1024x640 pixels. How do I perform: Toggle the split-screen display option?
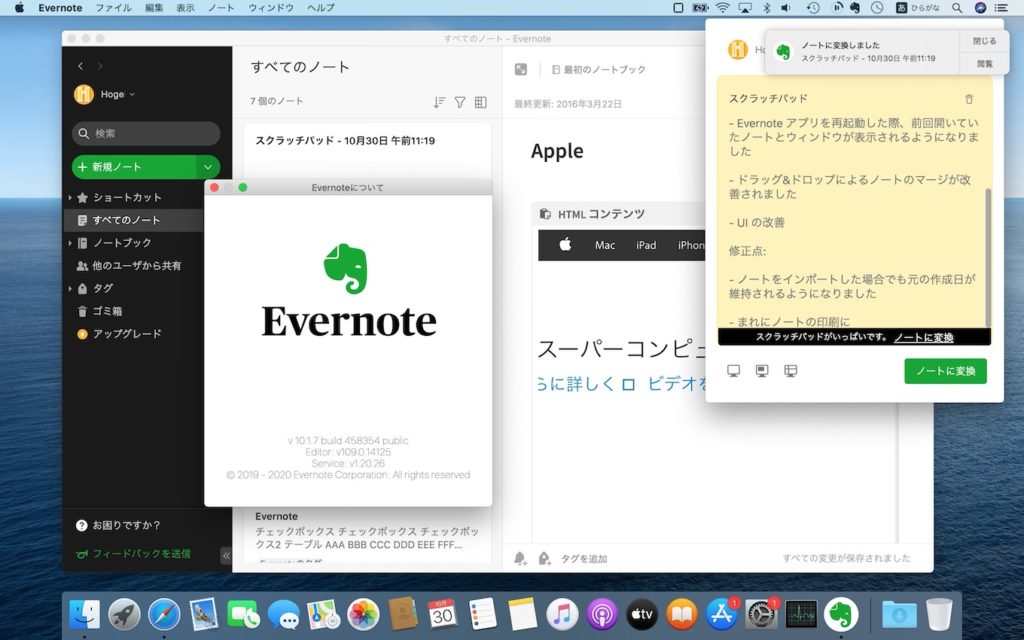790,371
